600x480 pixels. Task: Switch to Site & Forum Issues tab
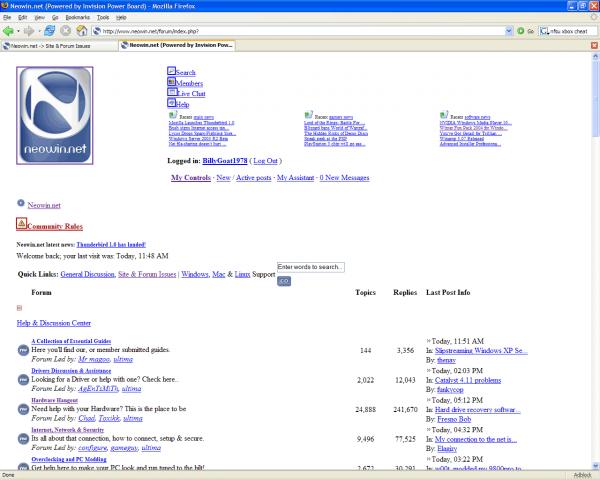[59, 46]
